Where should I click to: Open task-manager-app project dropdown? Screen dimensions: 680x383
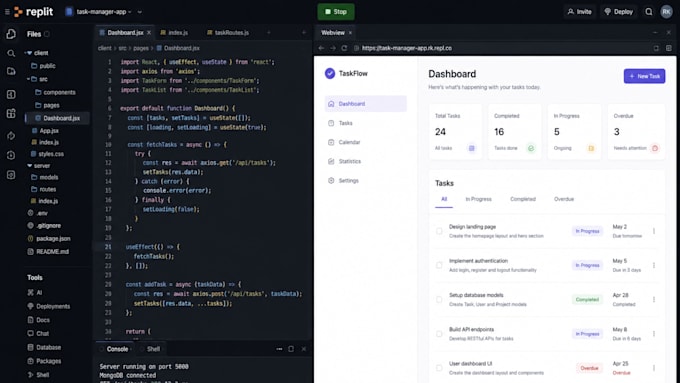(98, 12)
